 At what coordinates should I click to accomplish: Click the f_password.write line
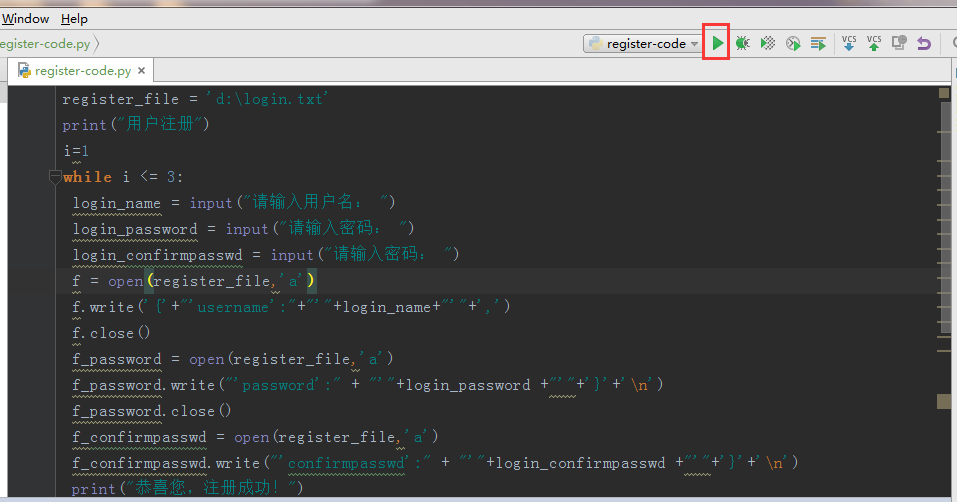coord(367,385)
